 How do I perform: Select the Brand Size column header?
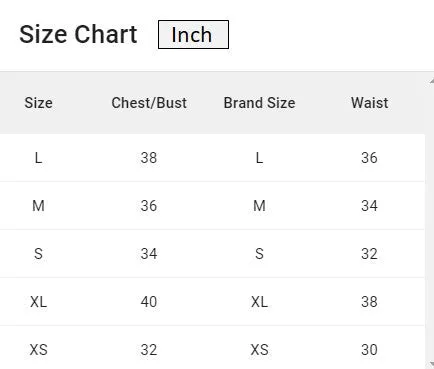[x=259, y=103]
